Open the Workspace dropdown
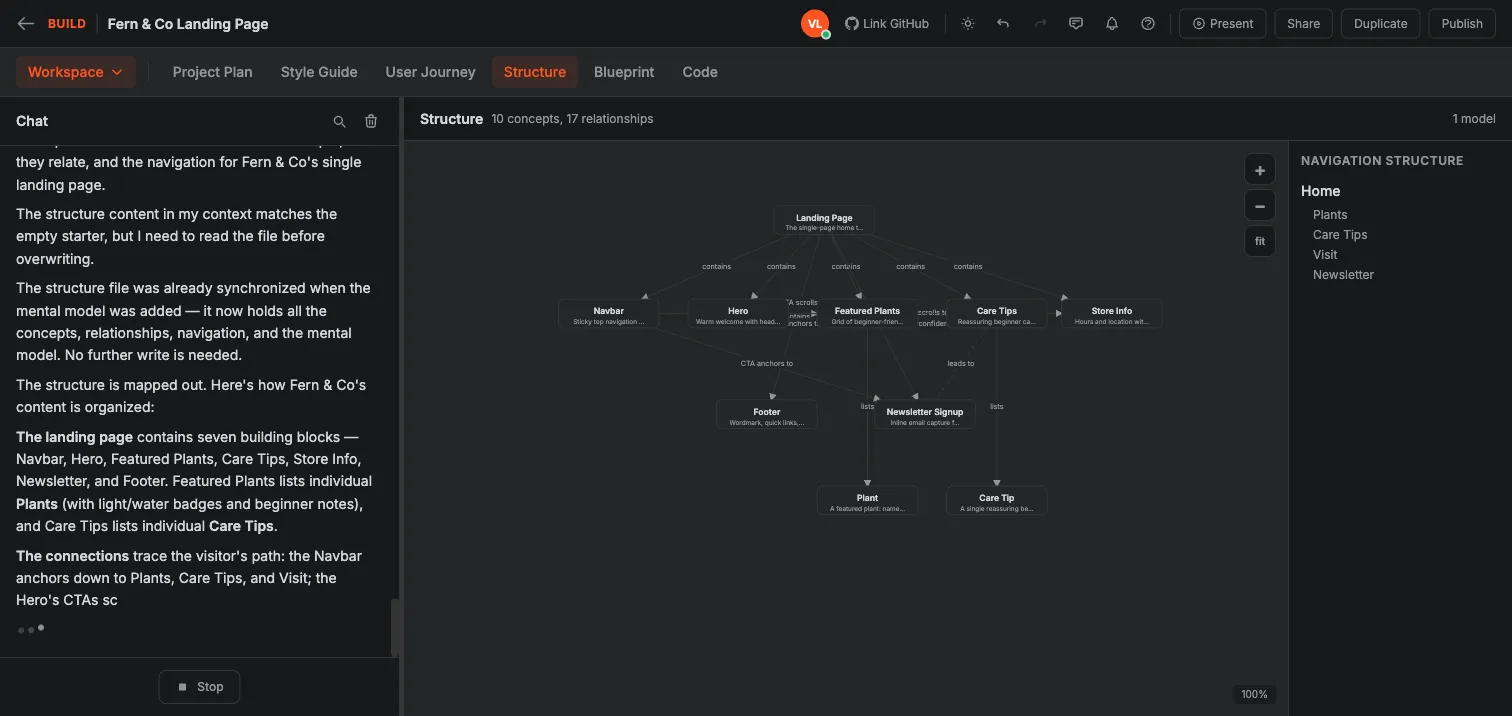Image resolution: width=1512 pixels, height=716 pixels. pos(75,72)
